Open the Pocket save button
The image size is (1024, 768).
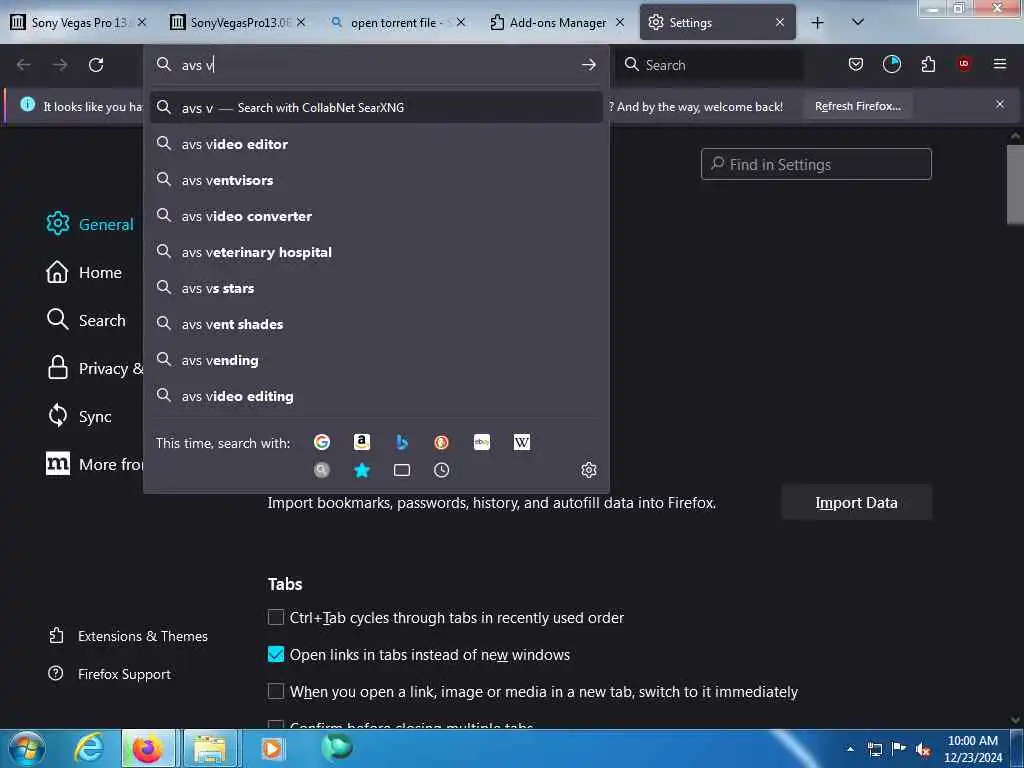point(856,64)
